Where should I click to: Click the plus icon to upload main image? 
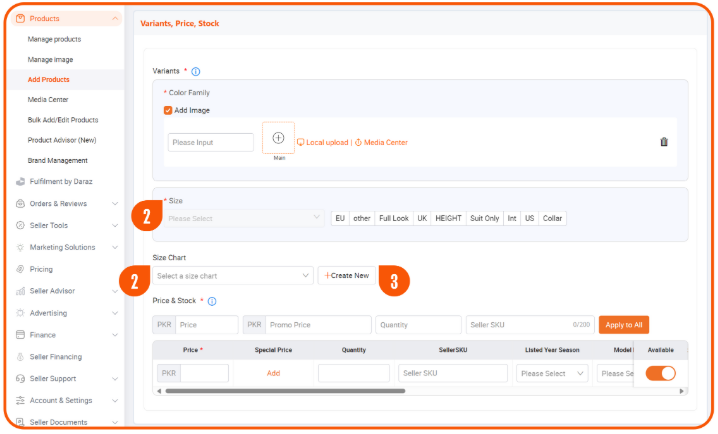click(278, 138)
